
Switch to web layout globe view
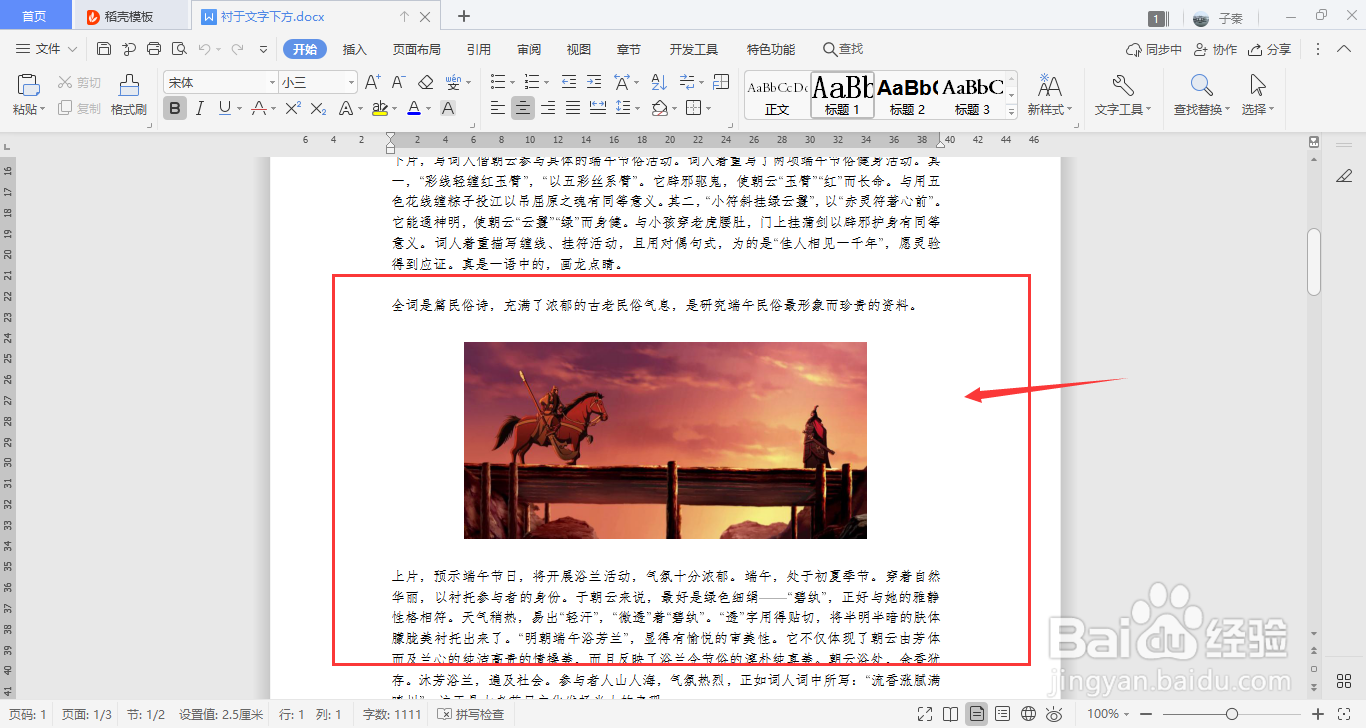click(1028, 714)
